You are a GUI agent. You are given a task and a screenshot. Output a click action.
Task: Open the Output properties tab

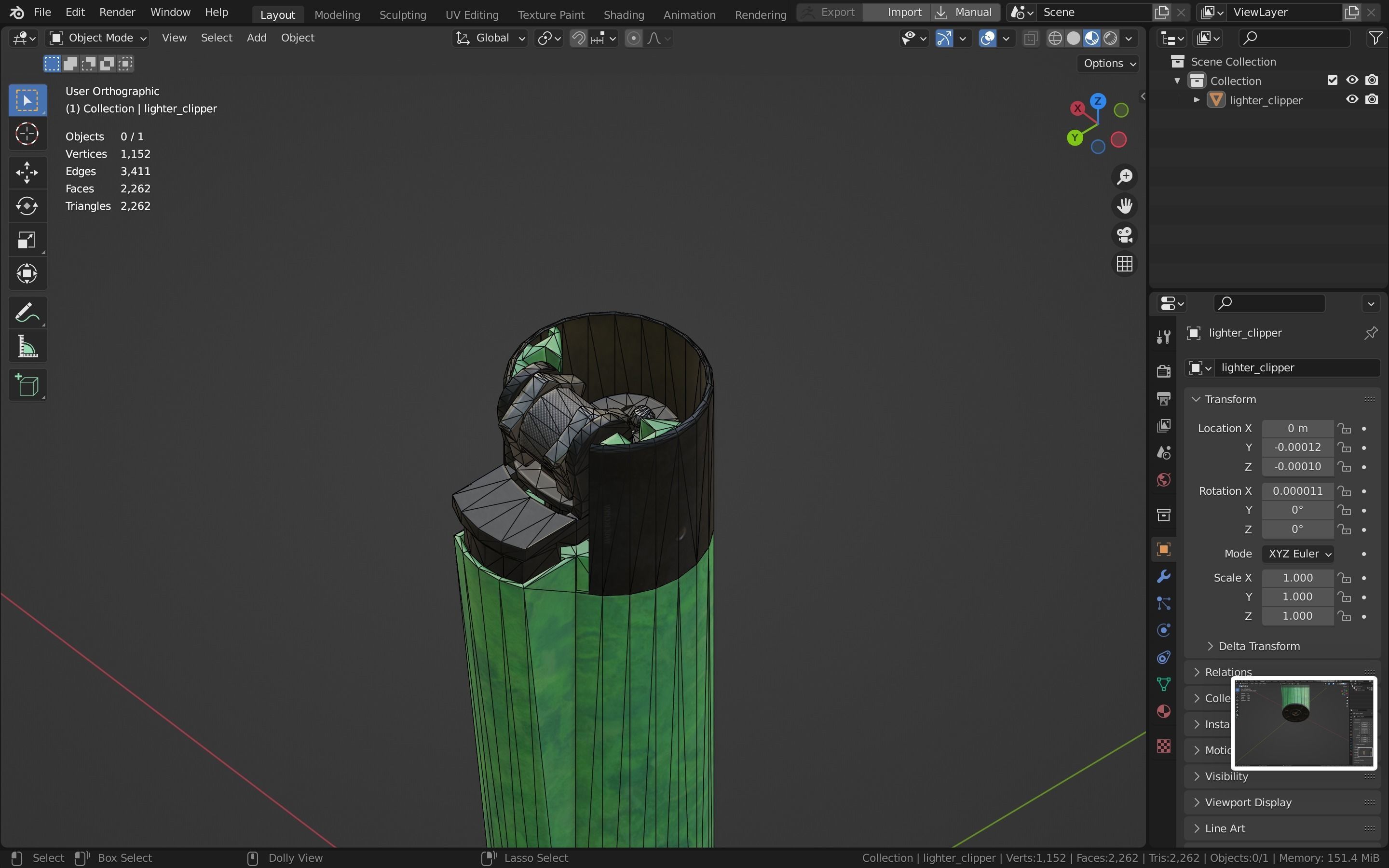click(x=1163, y=398)
